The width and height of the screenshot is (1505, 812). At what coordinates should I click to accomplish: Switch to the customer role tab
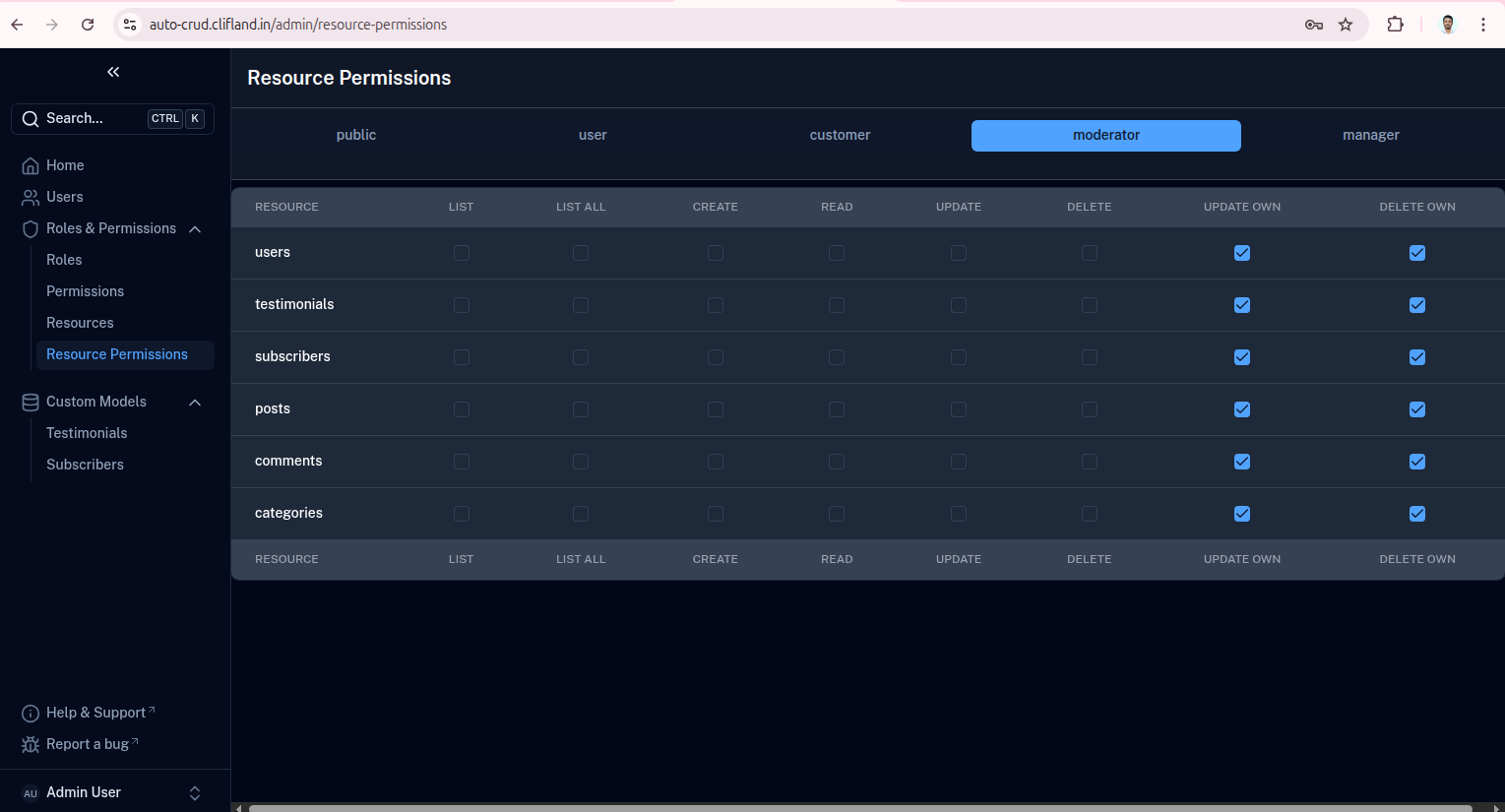[x=840, y=136]
